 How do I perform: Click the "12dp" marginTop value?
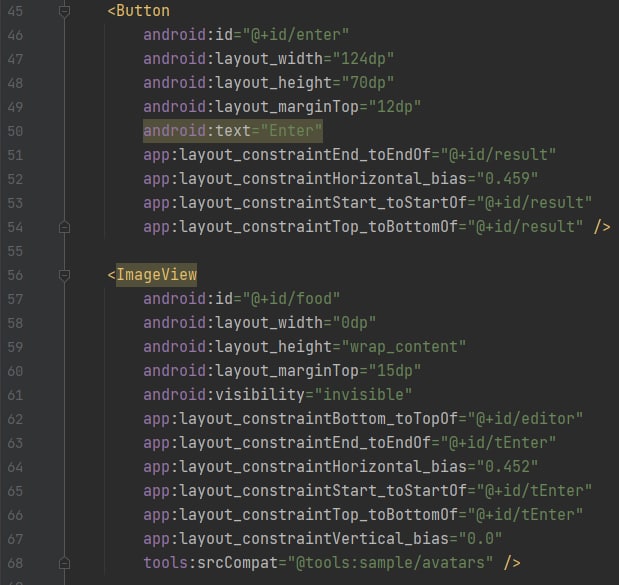point(395,107)
